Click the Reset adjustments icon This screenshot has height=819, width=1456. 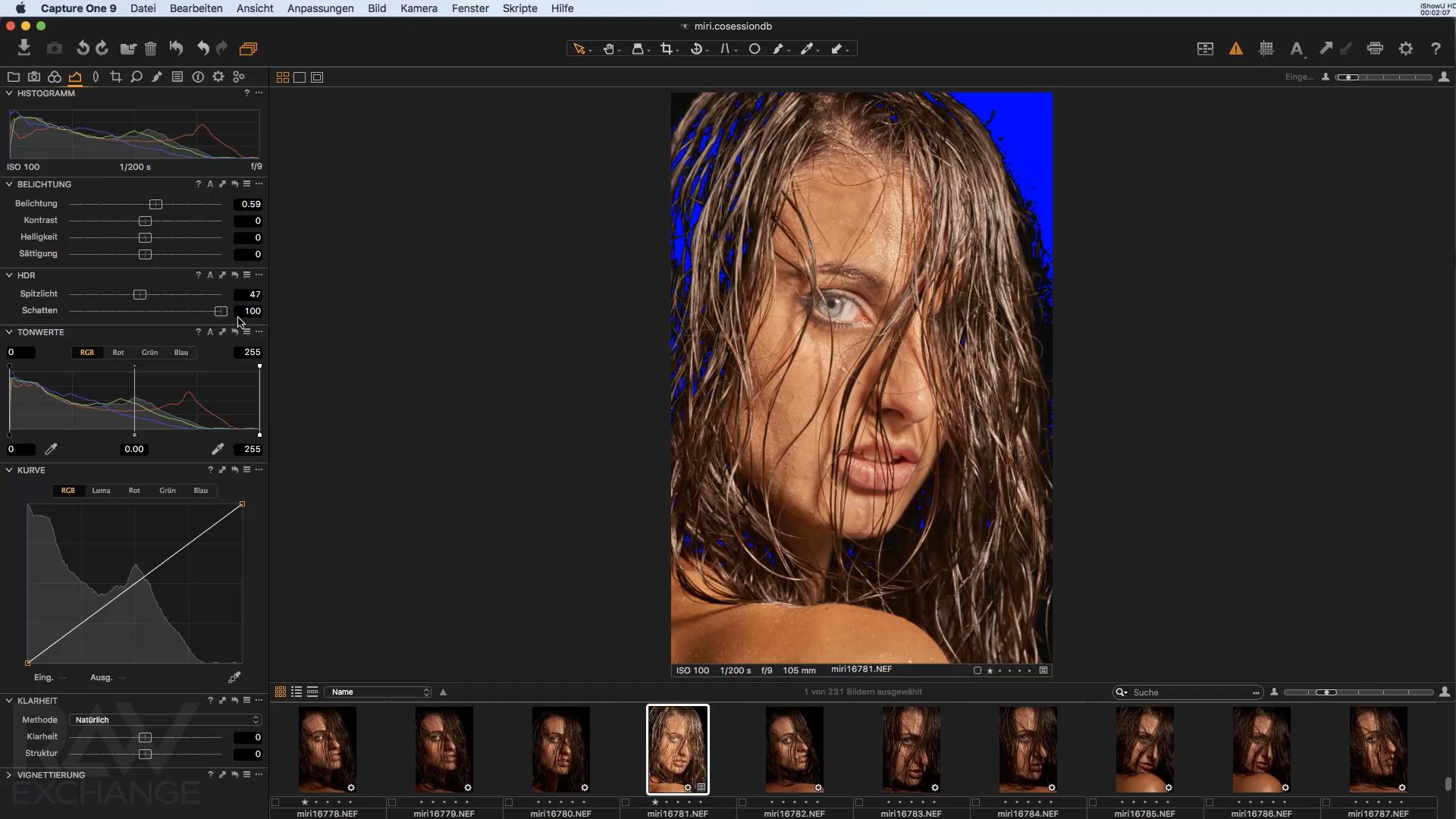(176, 49)
